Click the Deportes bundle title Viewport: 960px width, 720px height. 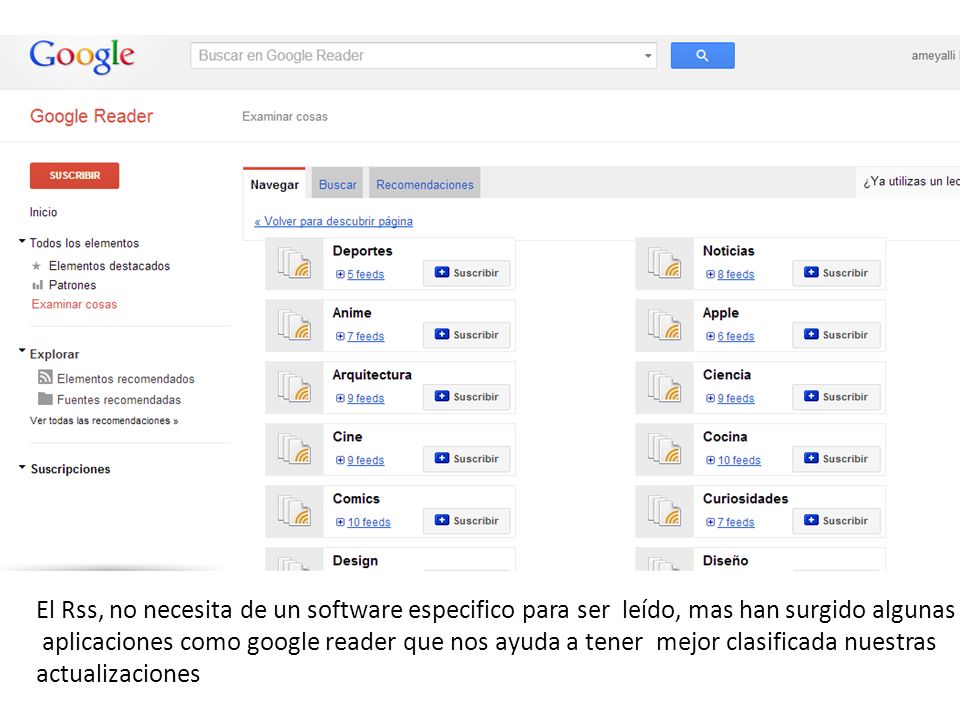point(362,251)
